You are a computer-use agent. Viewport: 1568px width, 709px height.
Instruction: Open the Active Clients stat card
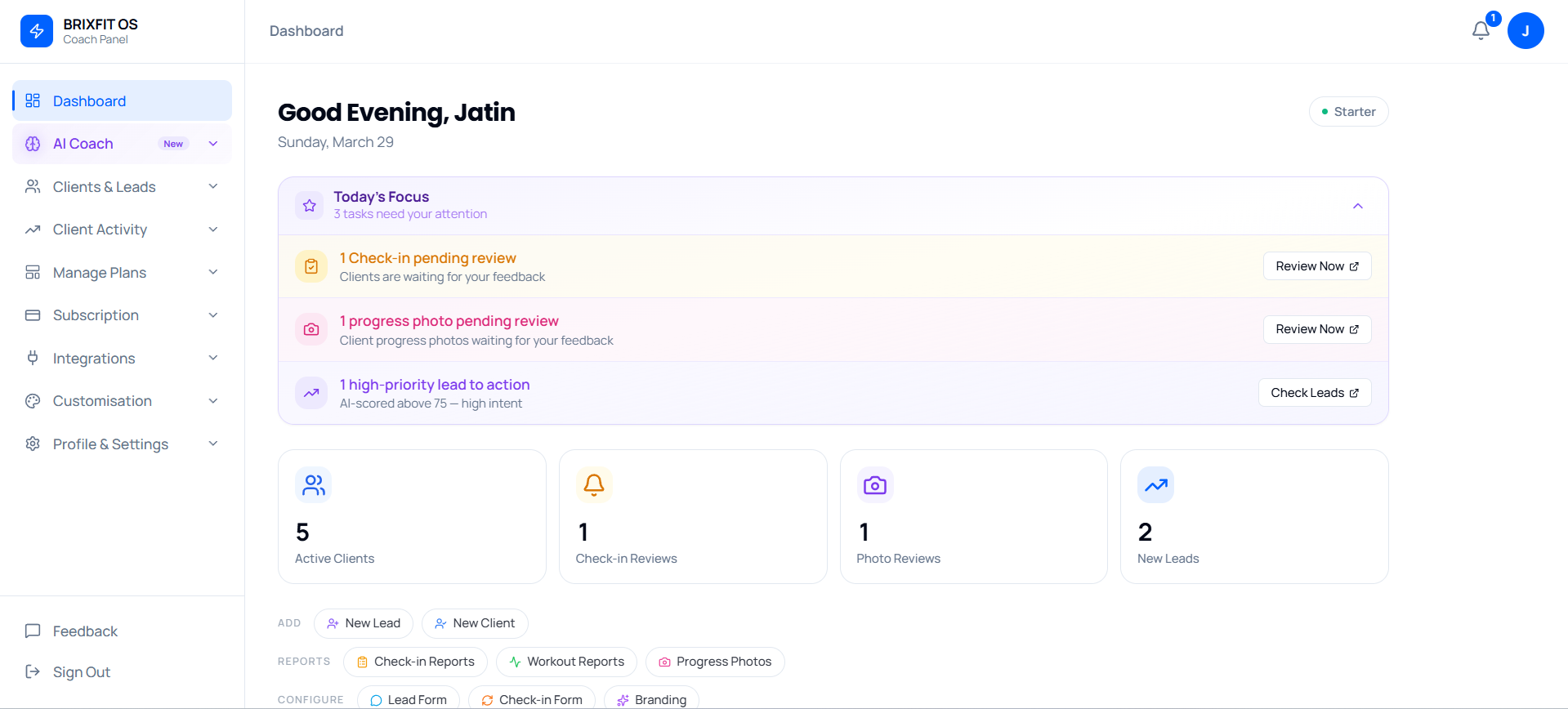pos(412,516)
